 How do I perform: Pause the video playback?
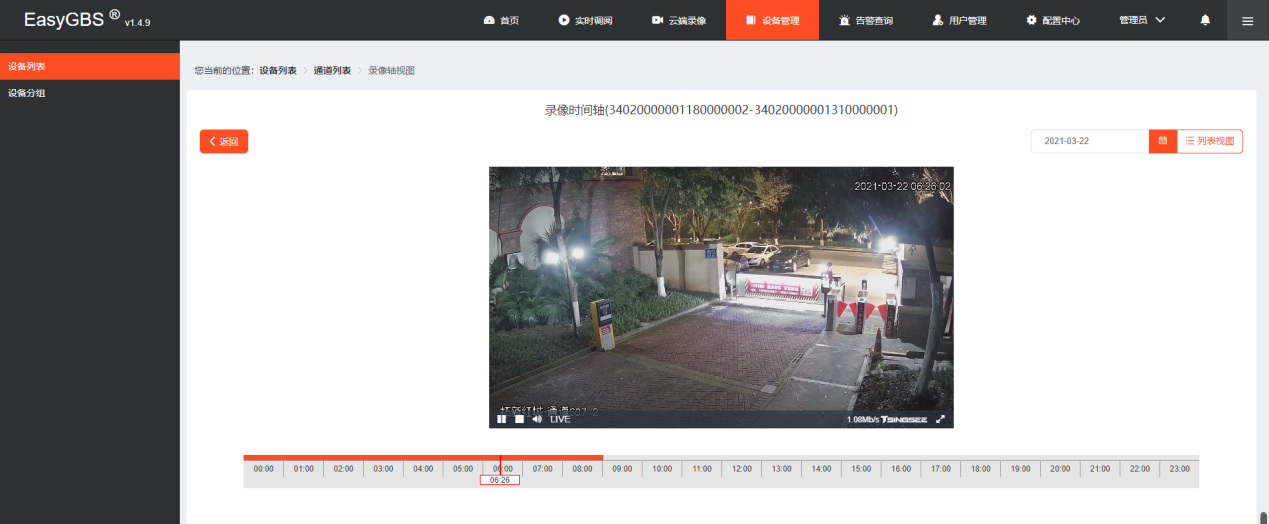pos(502,419)
